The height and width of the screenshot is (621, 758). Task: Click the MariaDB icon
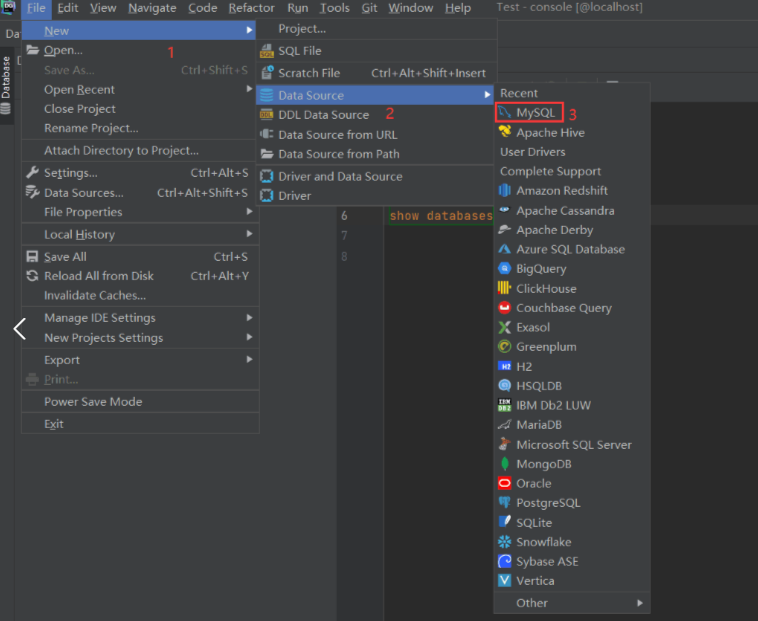(x=504, y=425)
